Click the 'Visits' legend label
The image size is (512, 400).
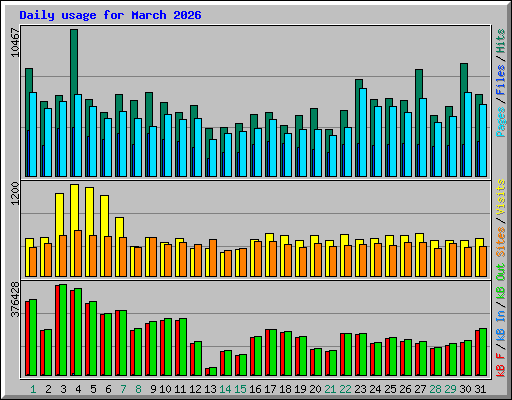pyautogui.click(x=500, y=198)
